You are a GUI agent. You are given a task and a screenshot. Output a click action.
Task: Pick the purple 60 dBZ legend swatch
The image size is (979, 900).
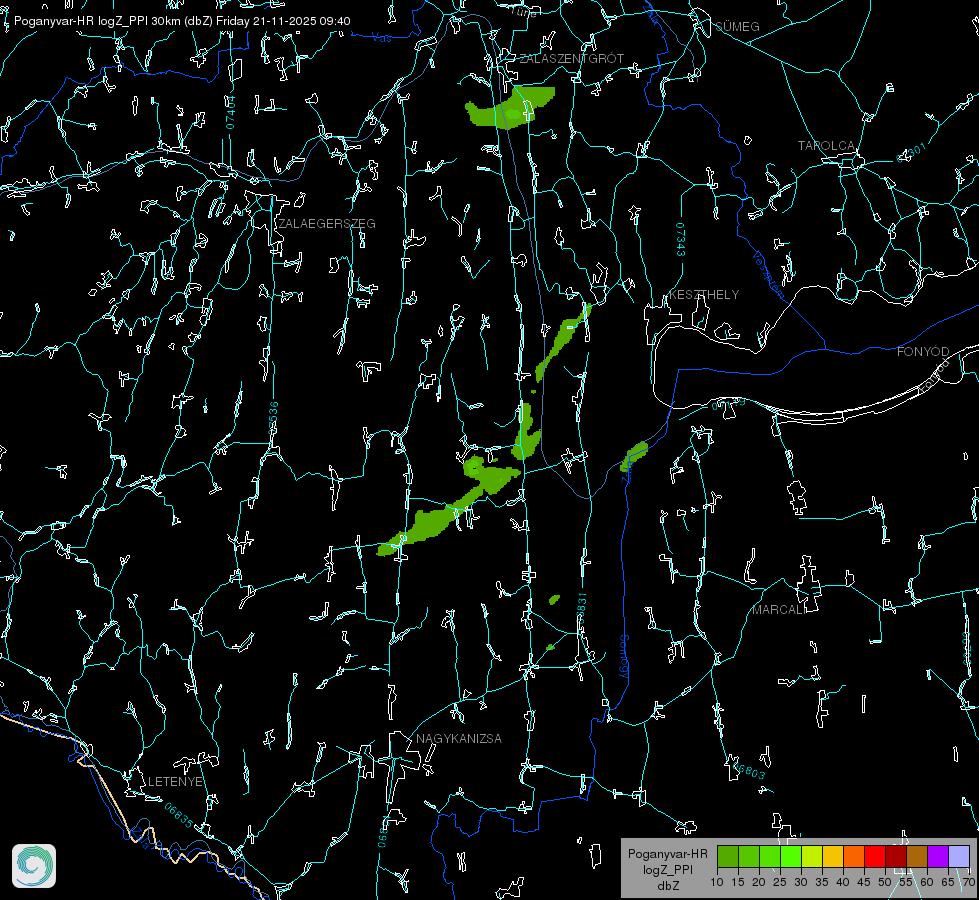938,856
